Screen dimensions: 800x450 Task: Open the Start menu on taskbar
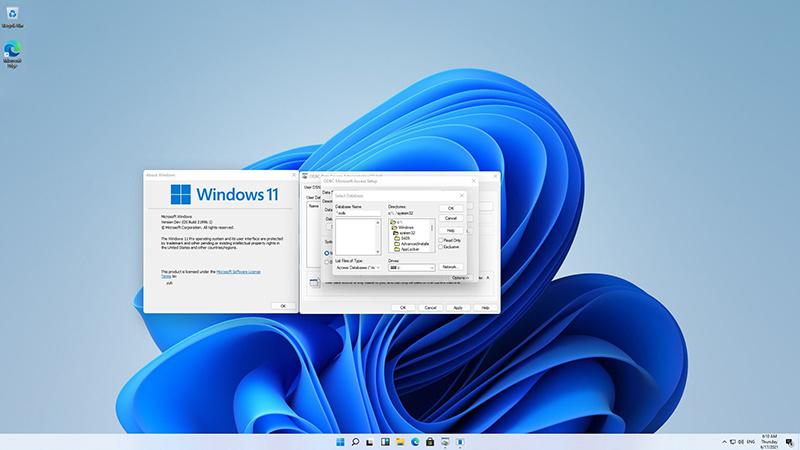[340, 442]
